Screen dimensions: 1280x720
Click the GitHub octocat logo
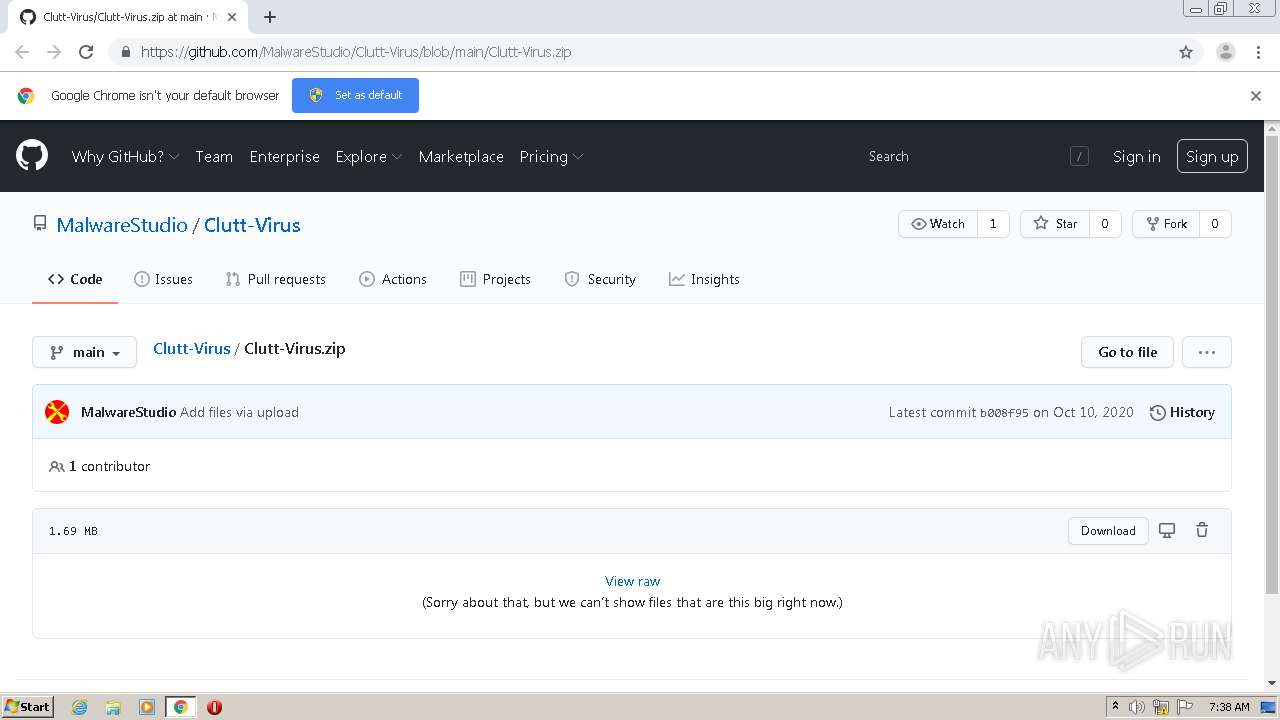(x=32, y=156)
